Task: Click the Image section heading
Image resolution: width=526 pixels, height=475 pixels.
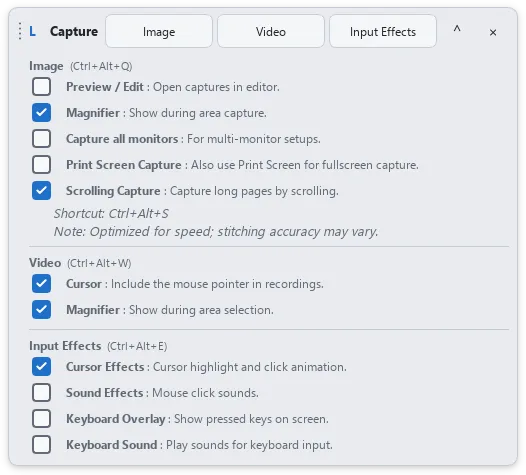Action: tap(46, 66)
